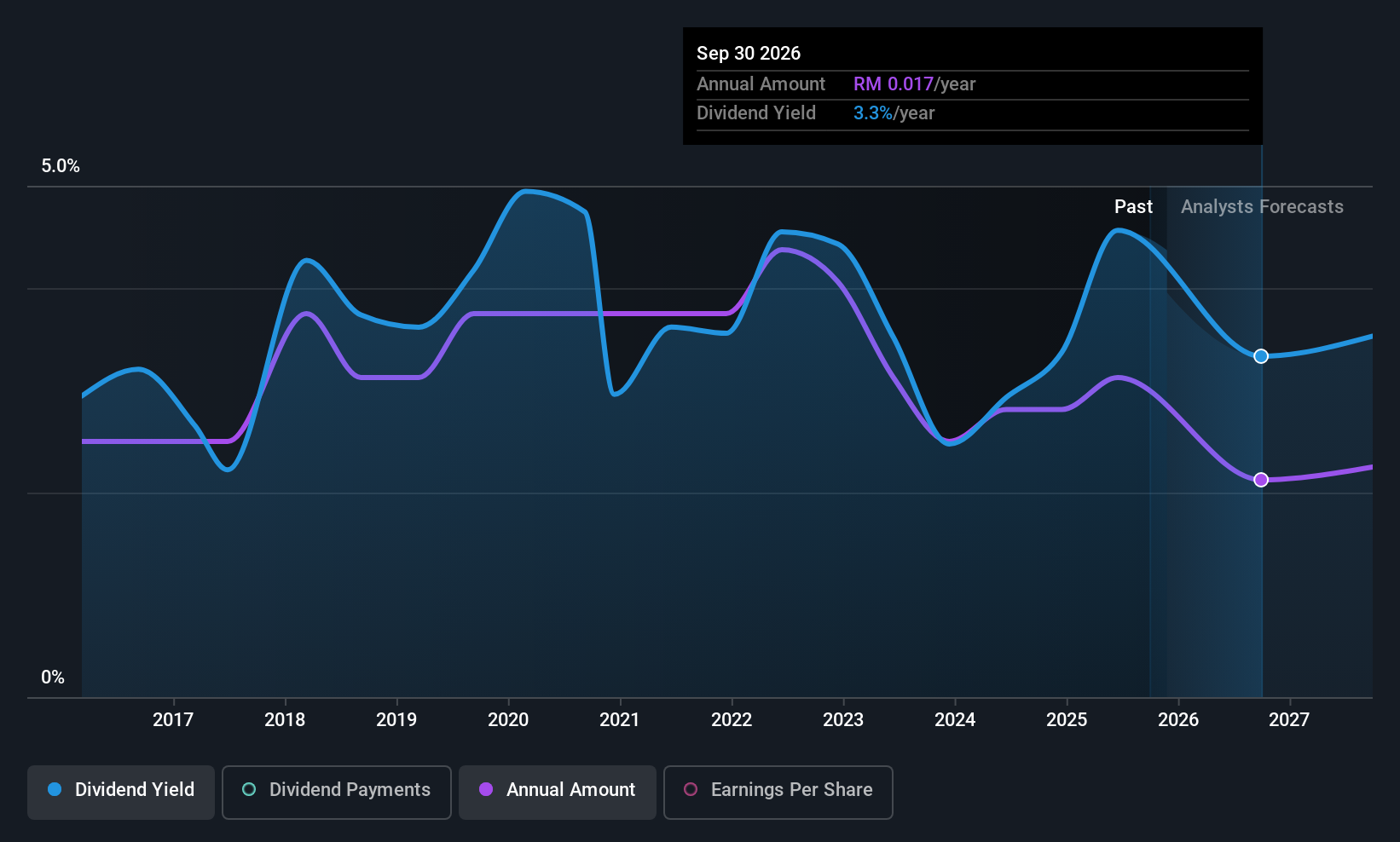Click the Analysts Forecasts label
This screenshot has height=842, width=1400.
[x=1262, y=207]
